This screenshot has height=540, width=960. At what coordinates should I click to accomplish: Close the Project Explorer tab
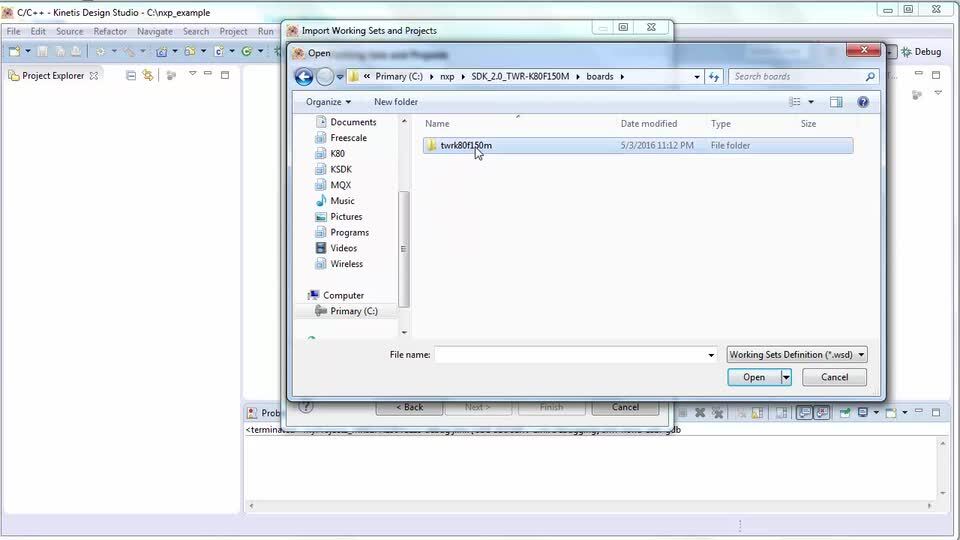tap(94, 75)
